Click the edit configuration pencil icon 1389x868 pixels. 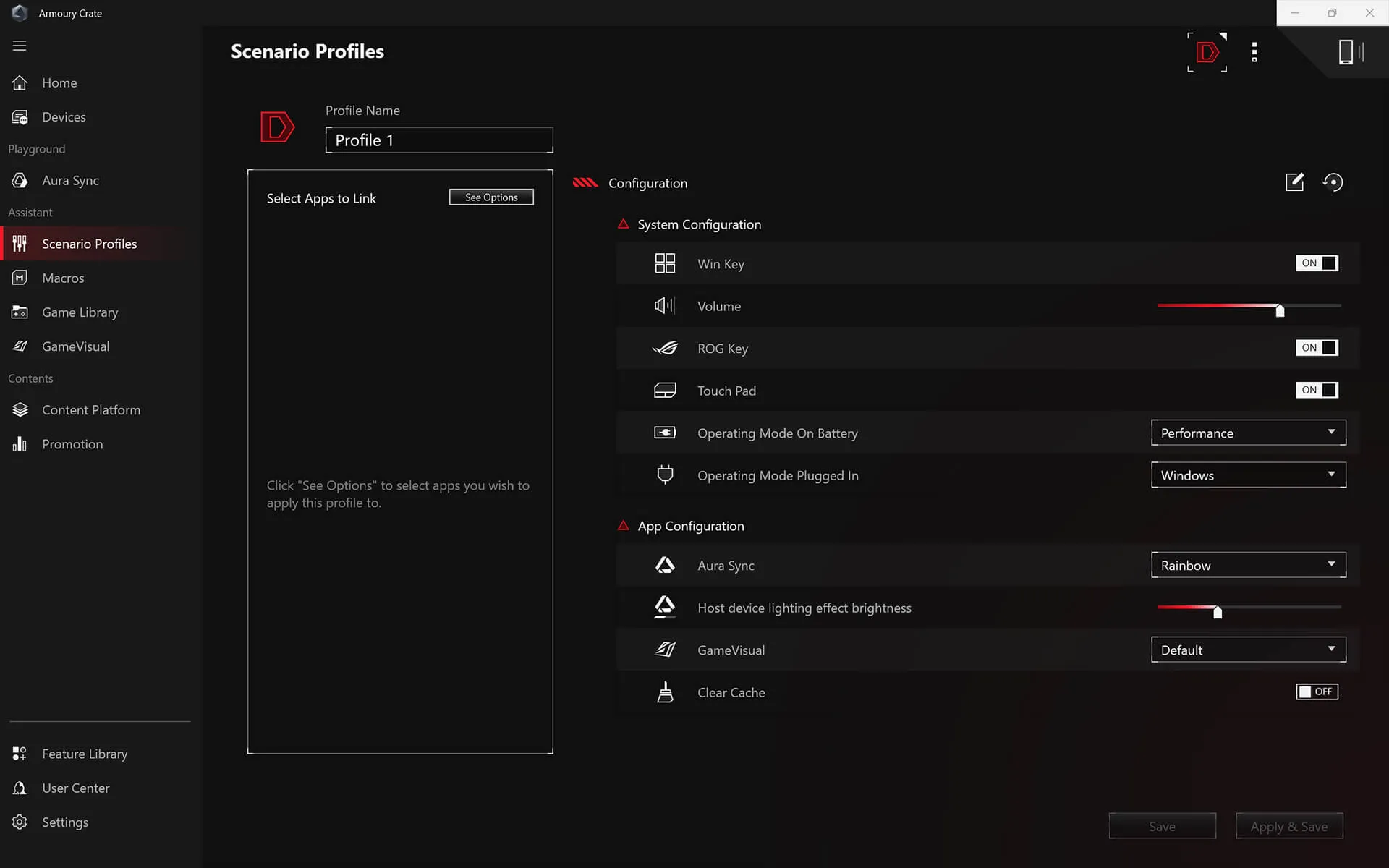tap(1294, 182)
